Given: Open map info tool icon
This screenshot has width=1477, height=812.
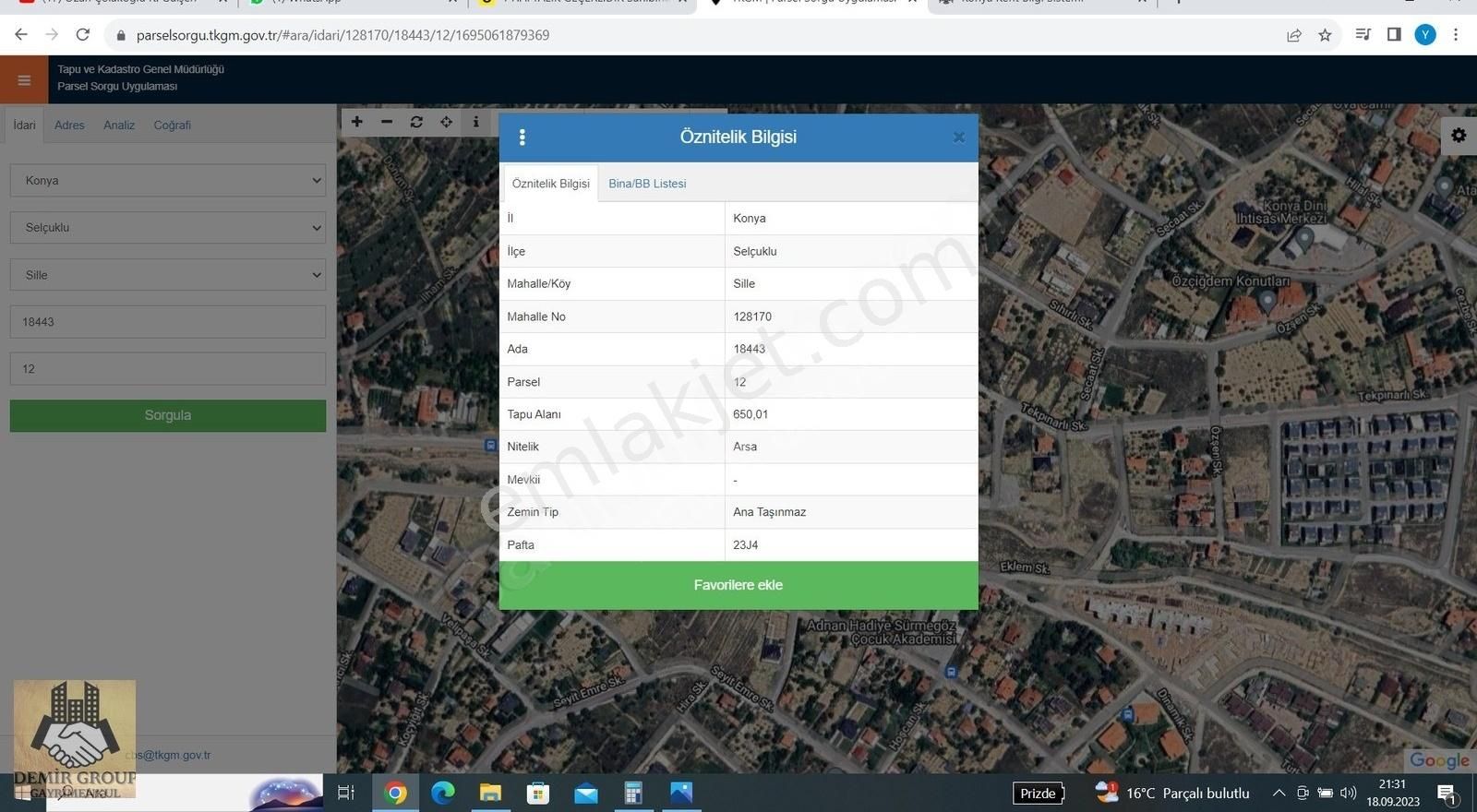Looking at the screenshot, I should (x=476, y=122).
